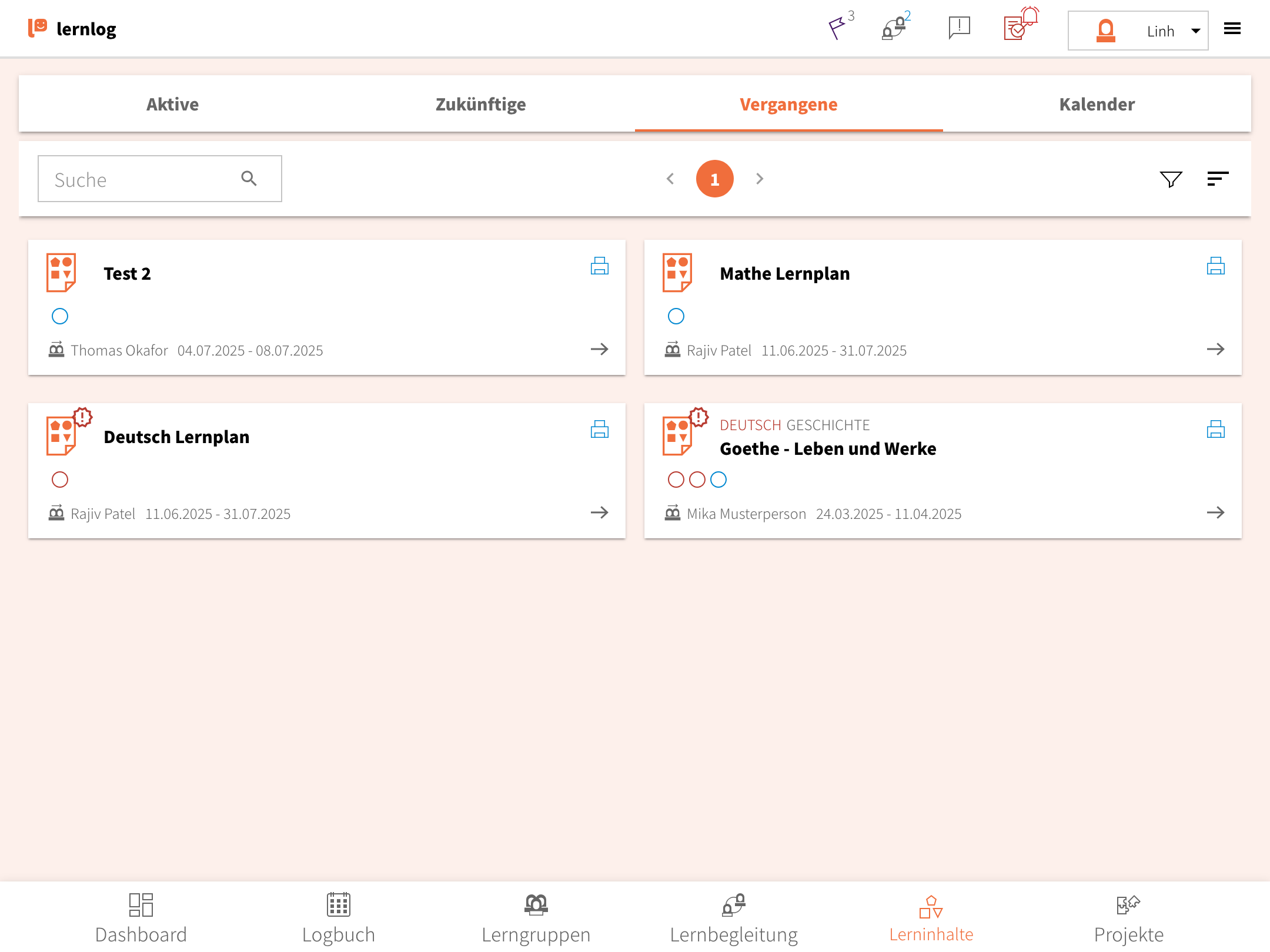Open the feedback message icon
Screen dimensions: 1270x952
point(959,28)
